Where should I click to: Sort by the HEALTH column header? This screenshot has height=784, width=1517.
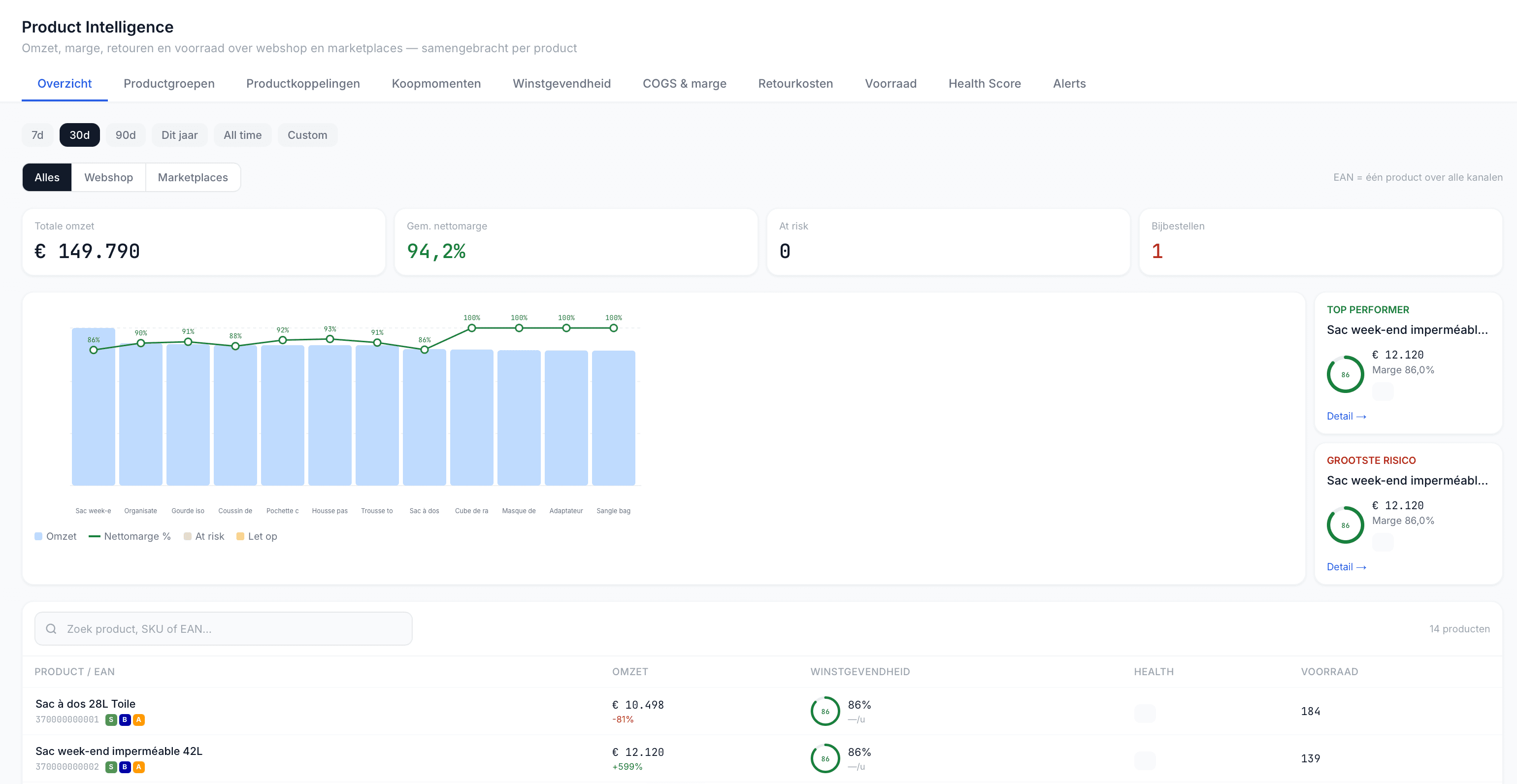[x=1154, y=672]
